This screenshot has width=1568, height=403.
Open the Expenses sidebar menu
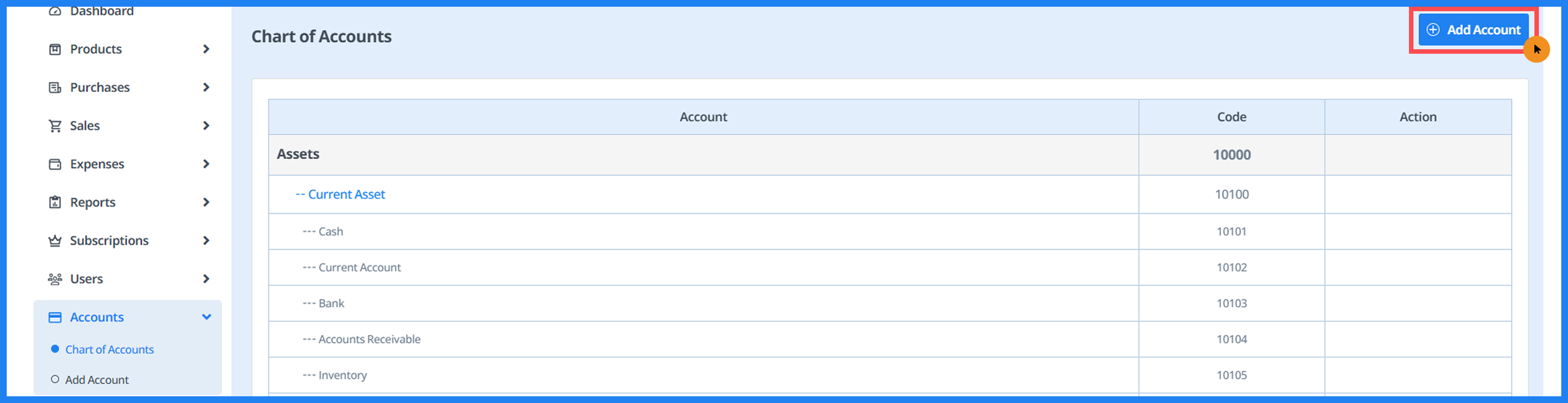128,165
